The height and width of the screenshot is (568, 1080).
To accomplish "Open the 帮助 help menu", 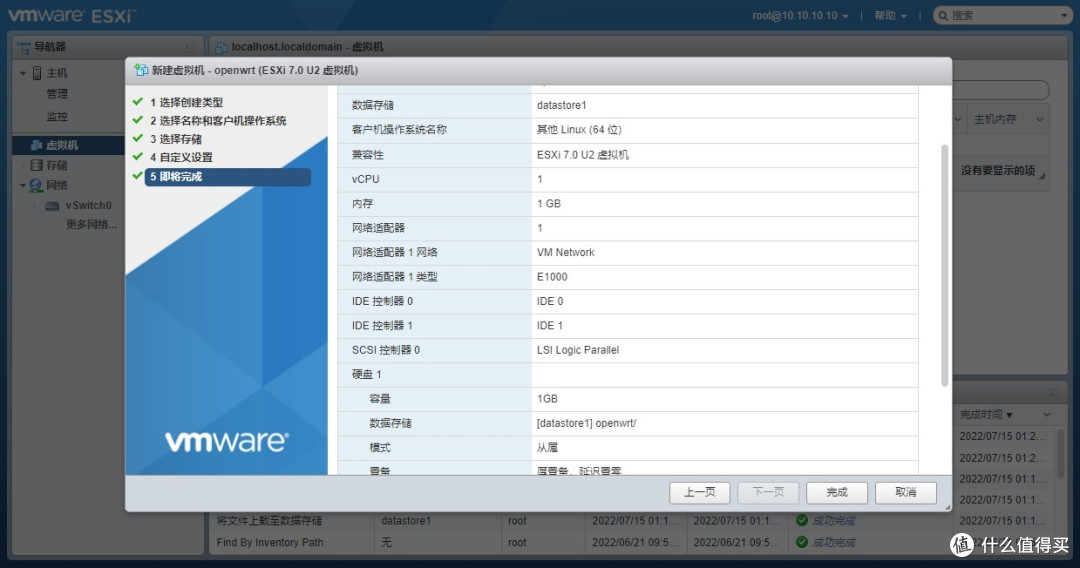I will click(890, 16).
